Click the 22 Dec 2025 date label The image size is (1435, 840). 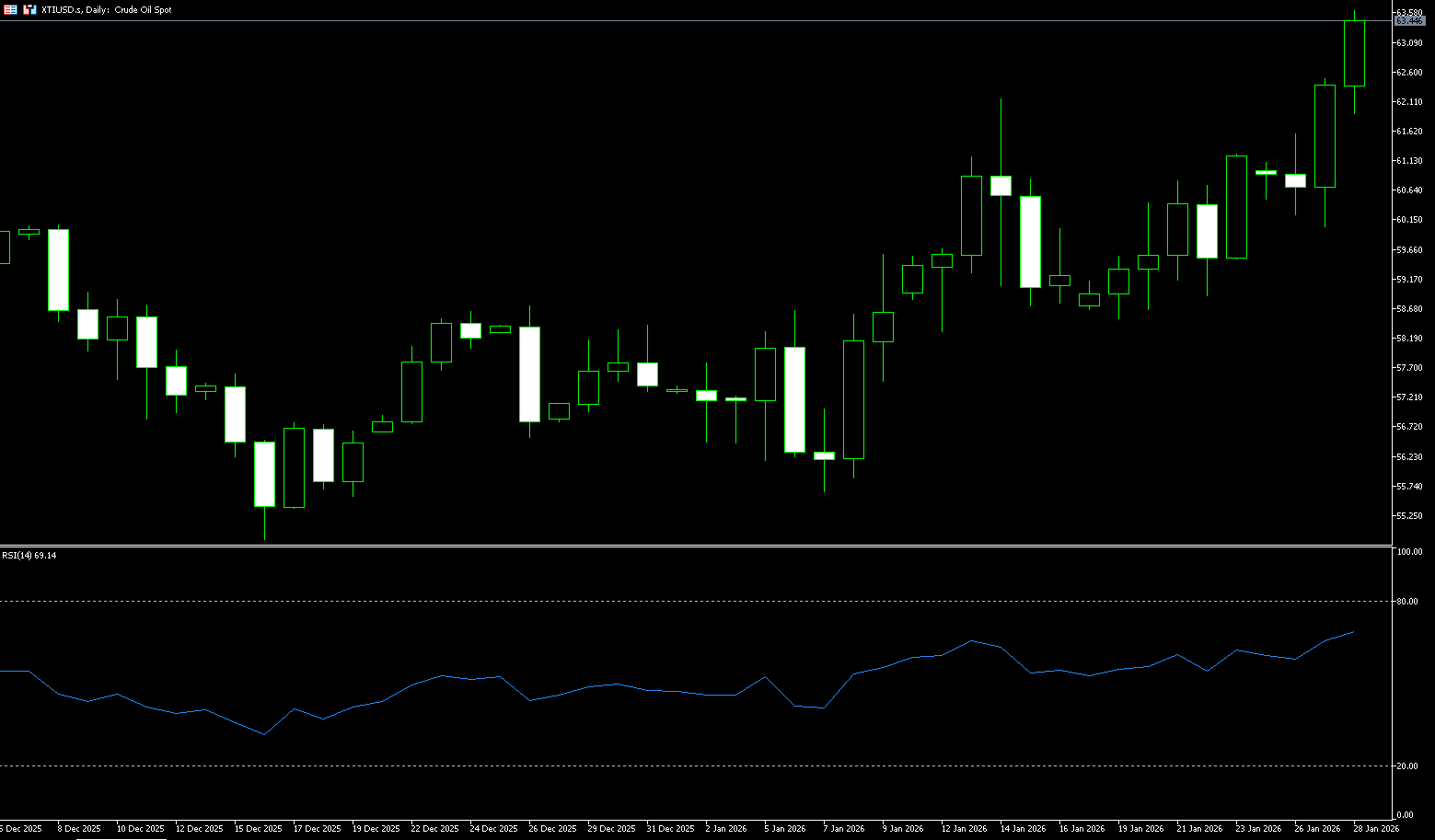434,829
